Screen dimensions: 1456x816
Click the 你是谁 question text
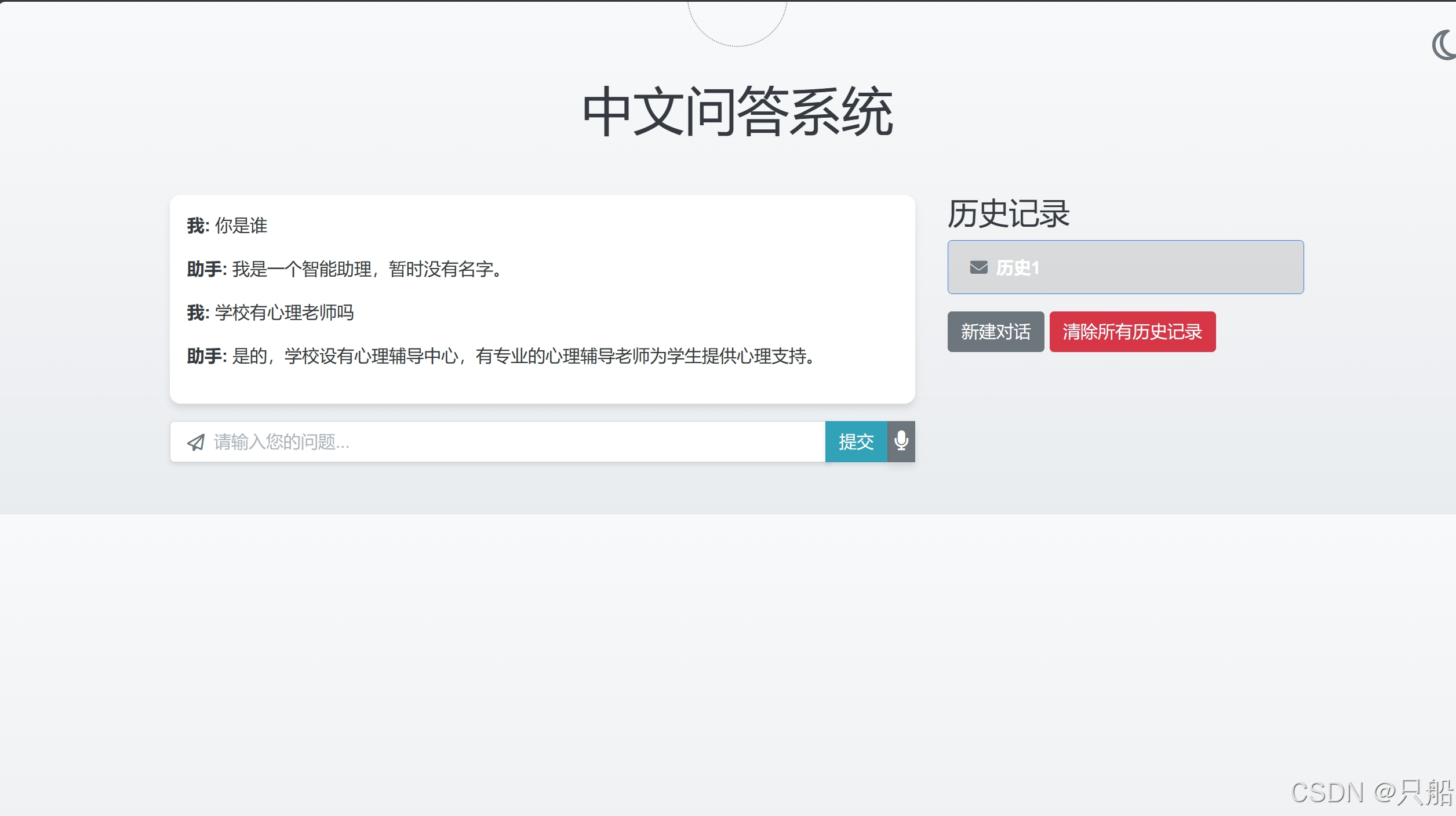pyautogui.click(x=241, y=226)
